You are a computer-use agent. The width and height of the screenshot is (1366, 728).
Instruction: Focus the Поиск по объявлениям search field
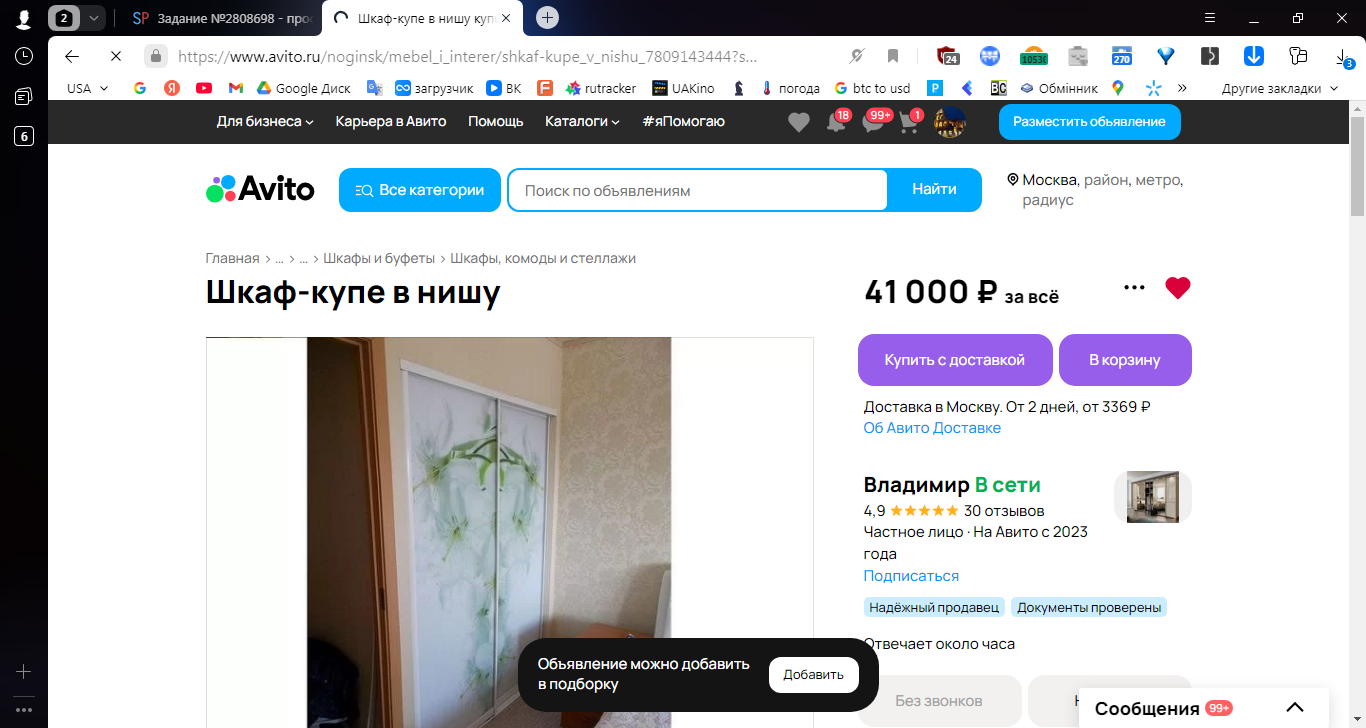coord(697,190)
